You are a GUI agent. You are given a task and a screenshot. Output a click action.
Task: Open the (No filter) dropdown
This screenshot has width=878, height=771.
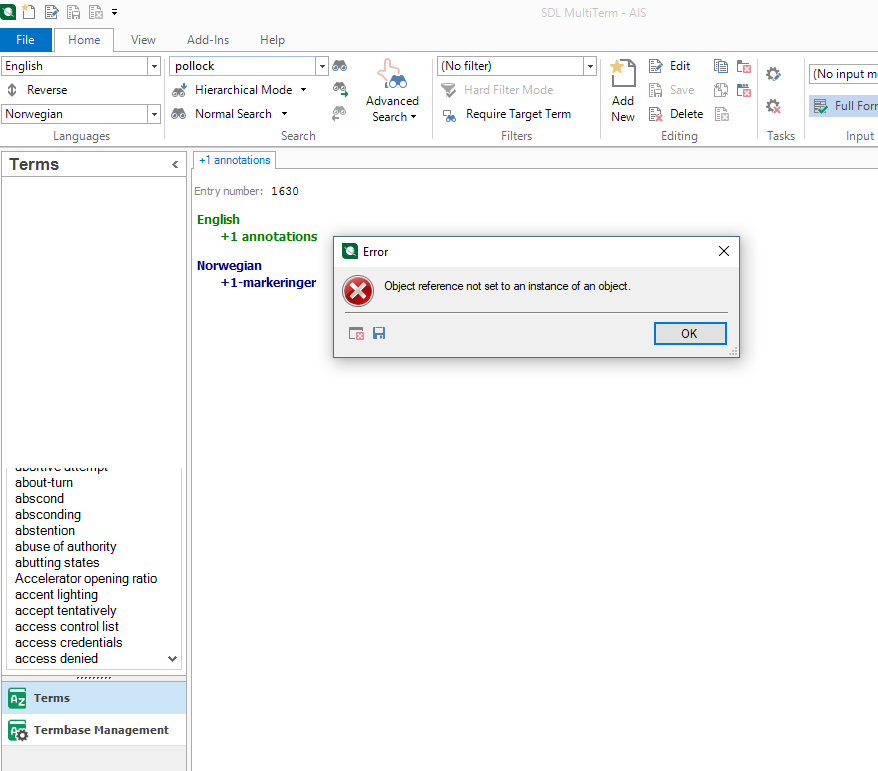click(x=589, y=66)
